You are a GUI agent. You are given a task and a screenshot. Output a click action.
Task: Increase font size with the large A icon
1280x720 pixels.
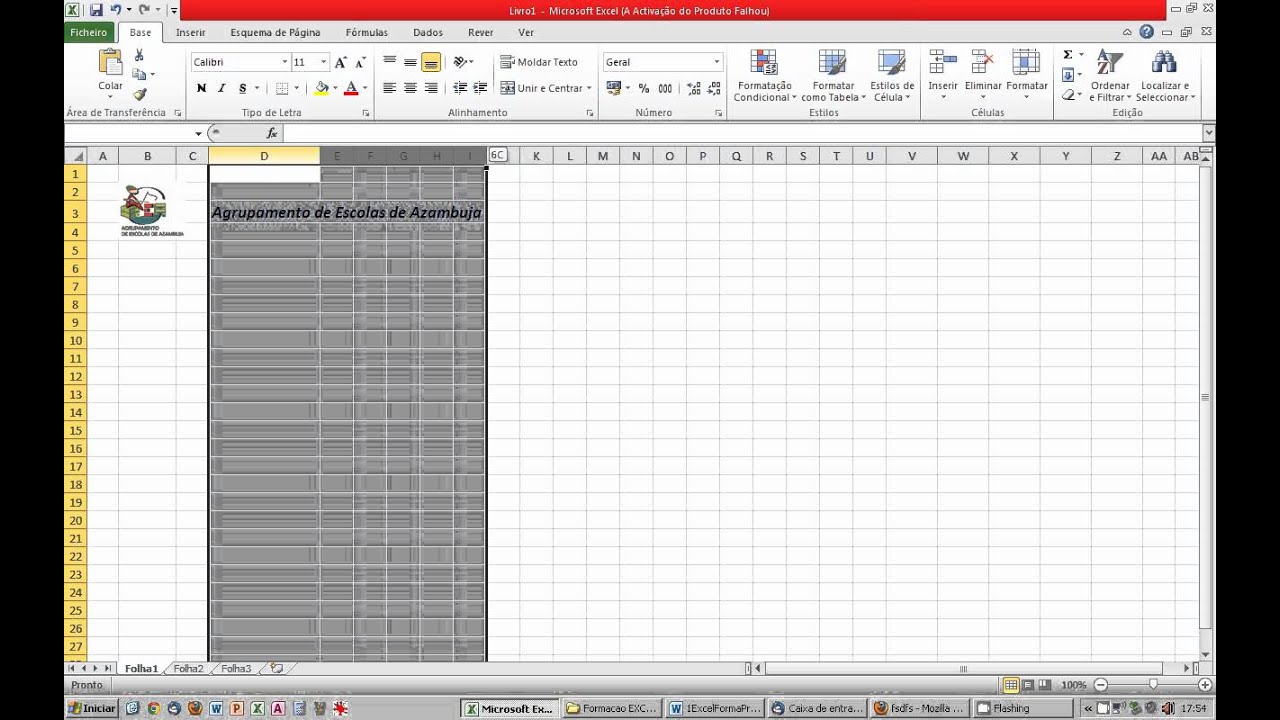tap(342, 62)
